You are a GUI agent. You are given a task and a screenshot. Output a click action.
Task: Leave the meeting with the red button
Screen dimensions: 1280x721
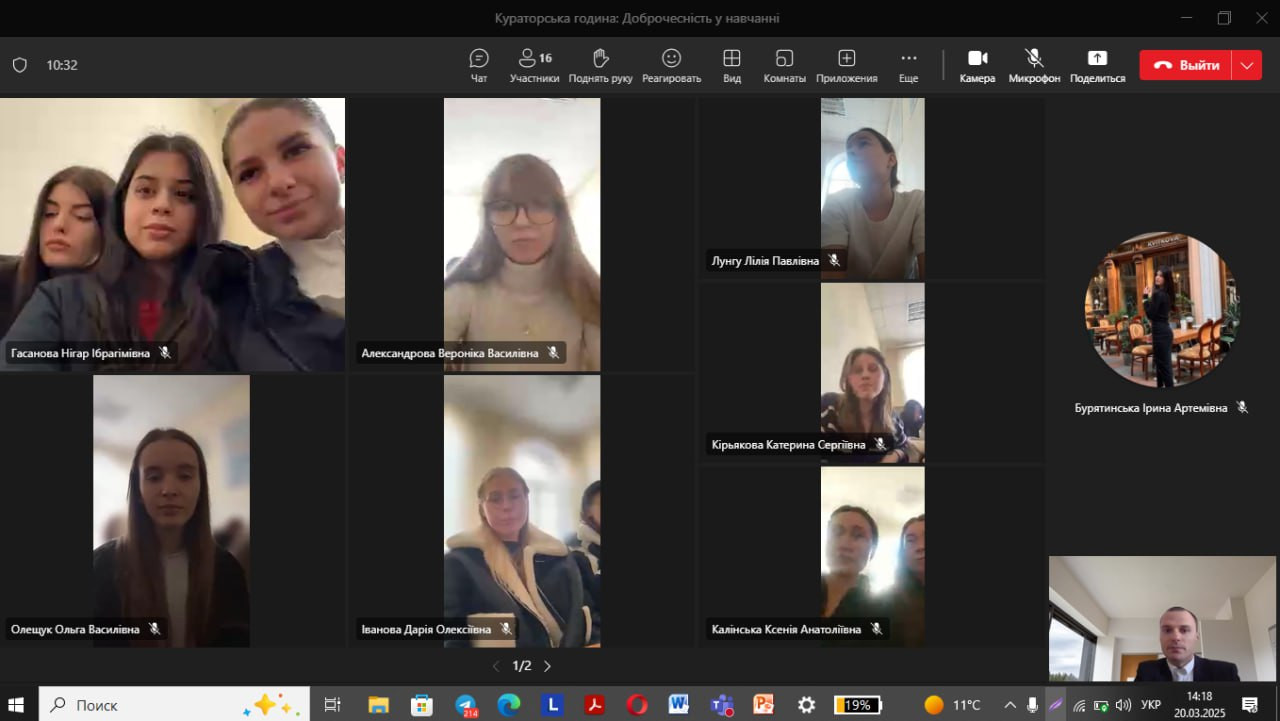tap(1186, 65)
